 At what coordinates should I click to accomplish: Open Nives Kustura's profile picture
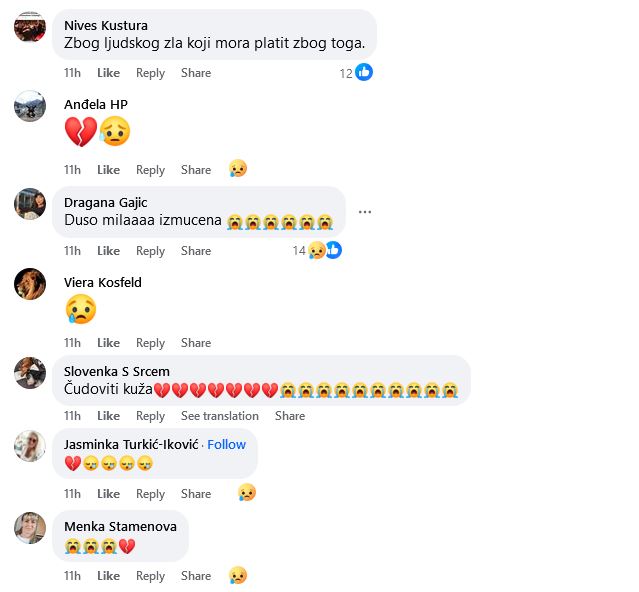(x=30, y=27)
